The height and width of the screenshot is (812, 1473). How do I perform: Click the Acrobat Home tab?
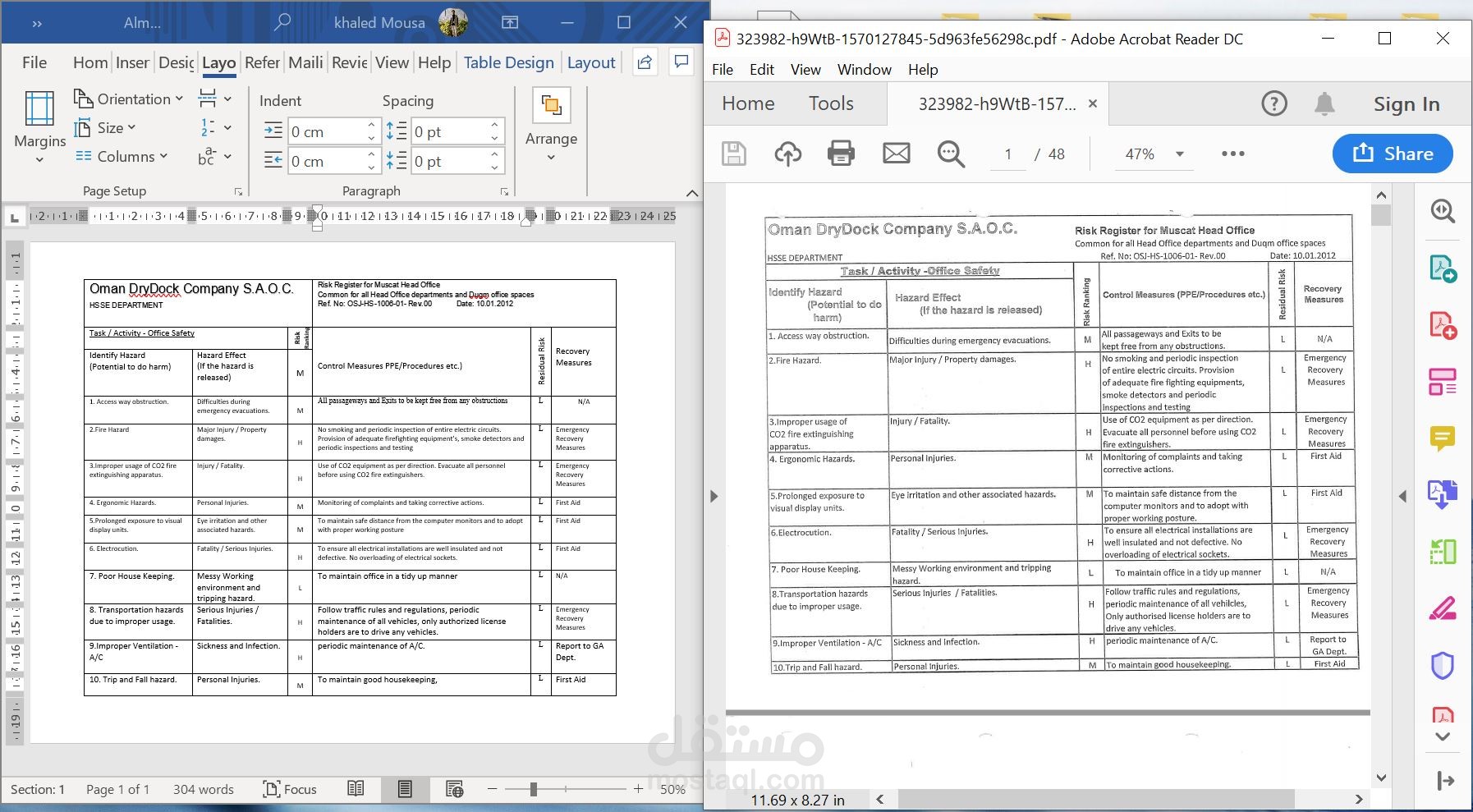pyautogui.click(x=748, y=103)
